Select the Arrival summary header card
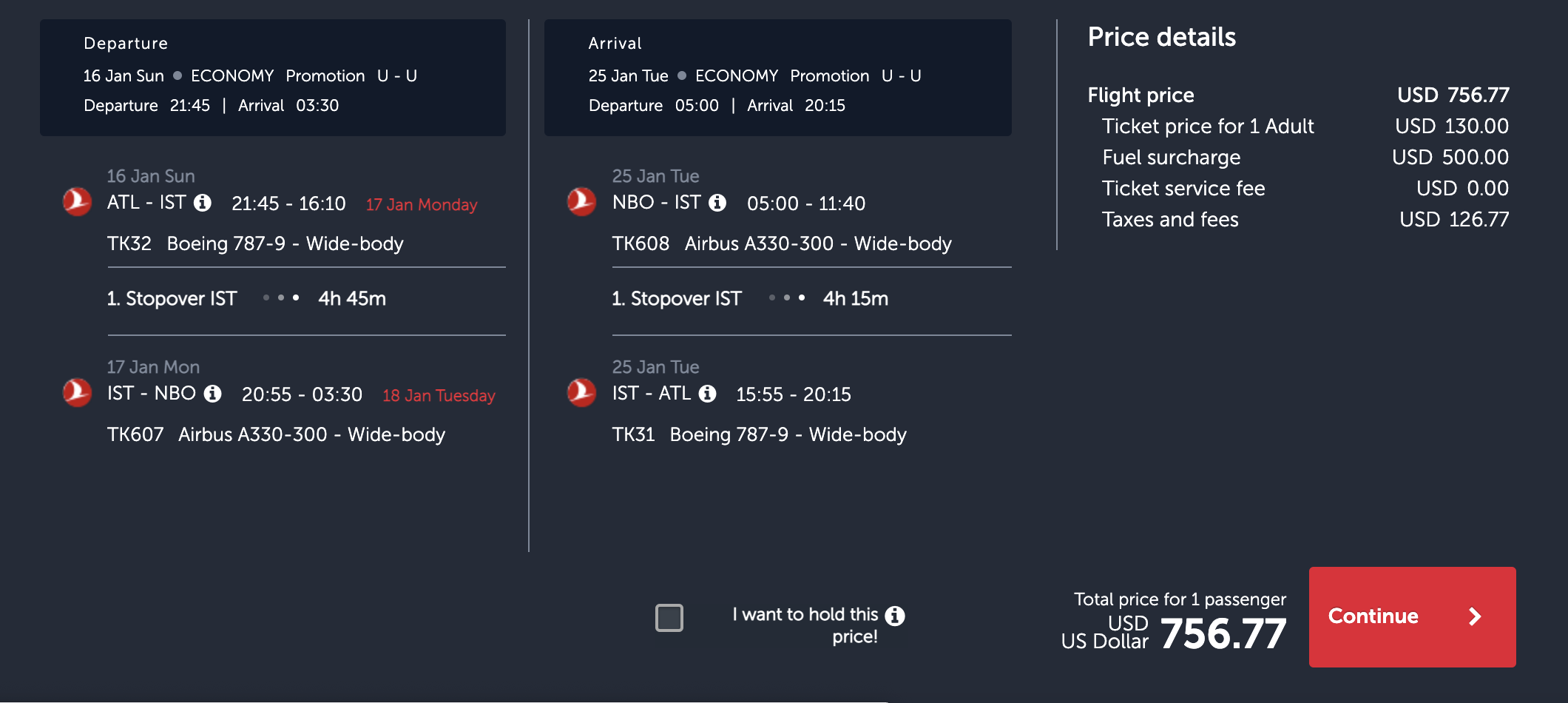The width and height of the screenshot is (1568, 703). click(777, 78)
